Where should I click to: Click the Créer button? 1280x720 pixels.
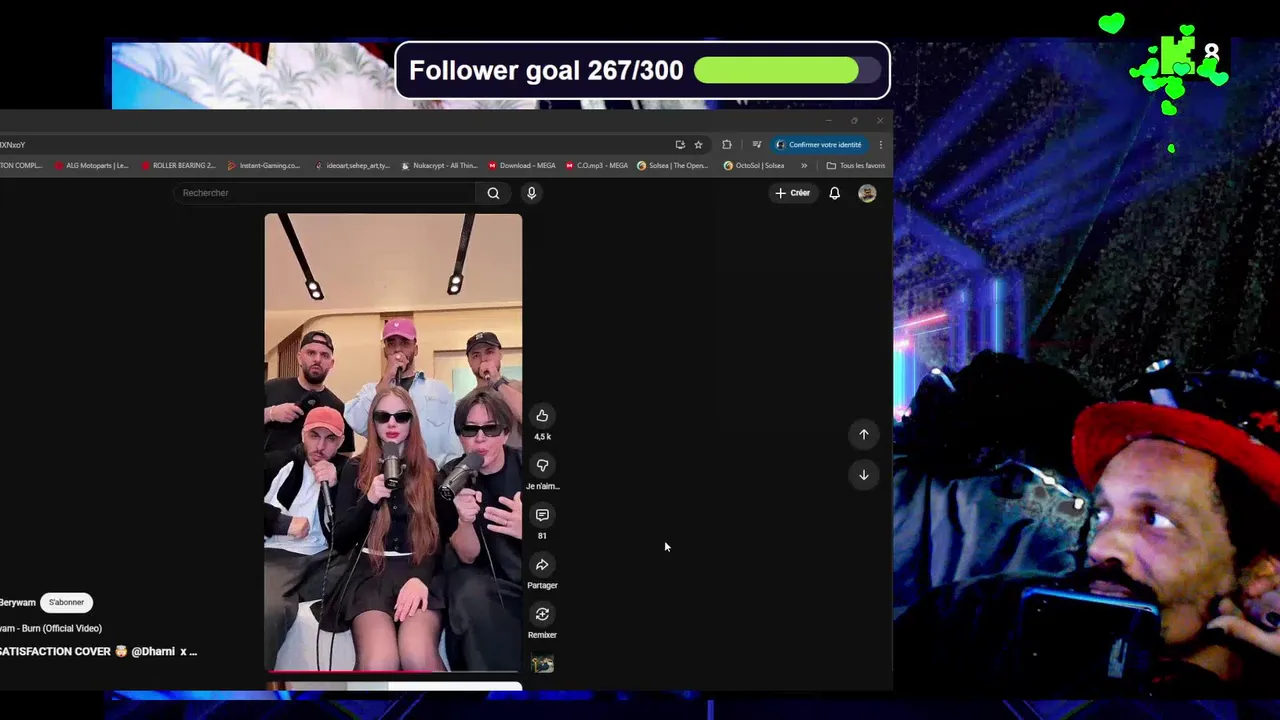tap(793, 193)
